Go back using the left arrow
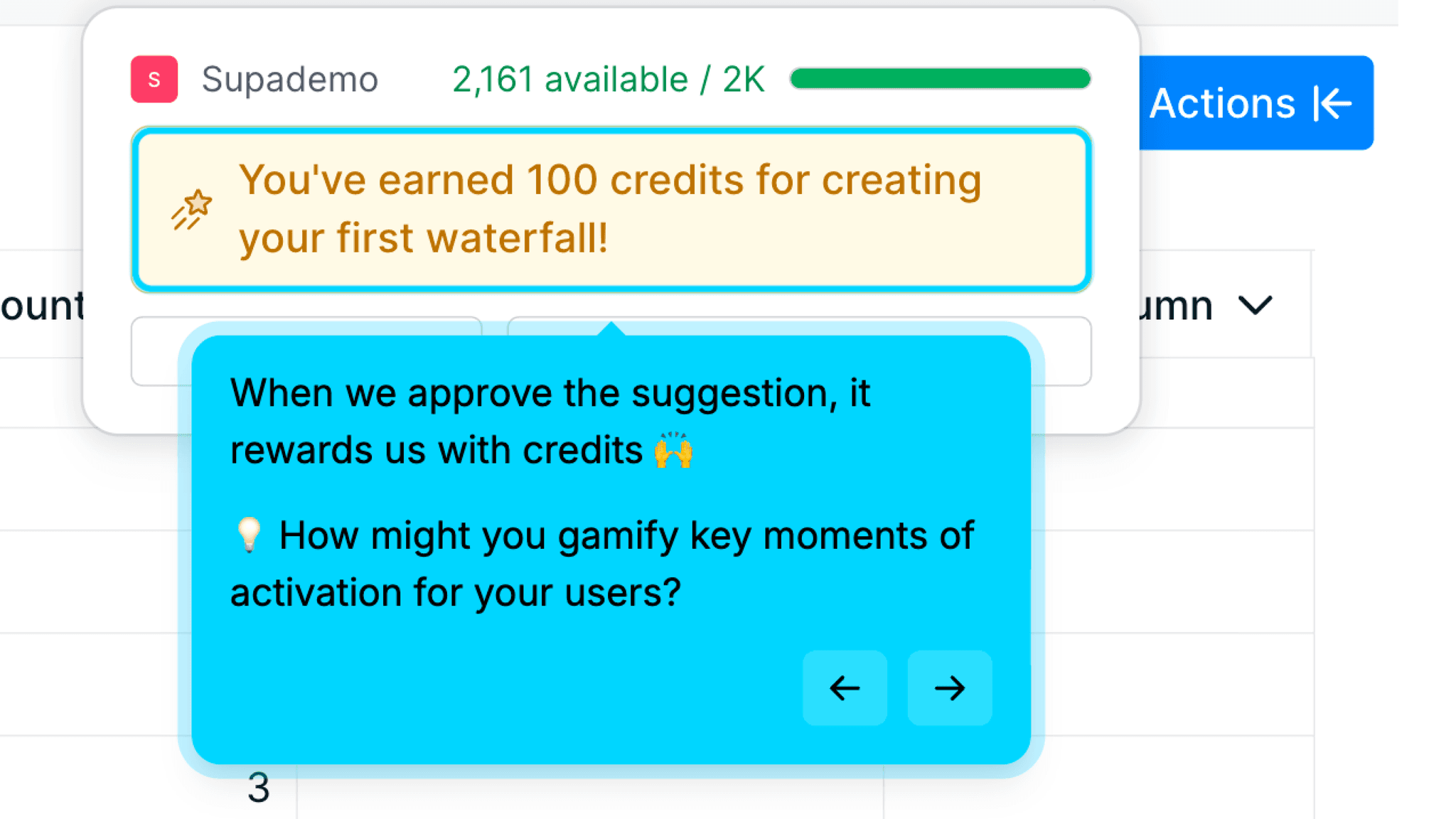This screenshot has height=819, width=1456. 845,687
